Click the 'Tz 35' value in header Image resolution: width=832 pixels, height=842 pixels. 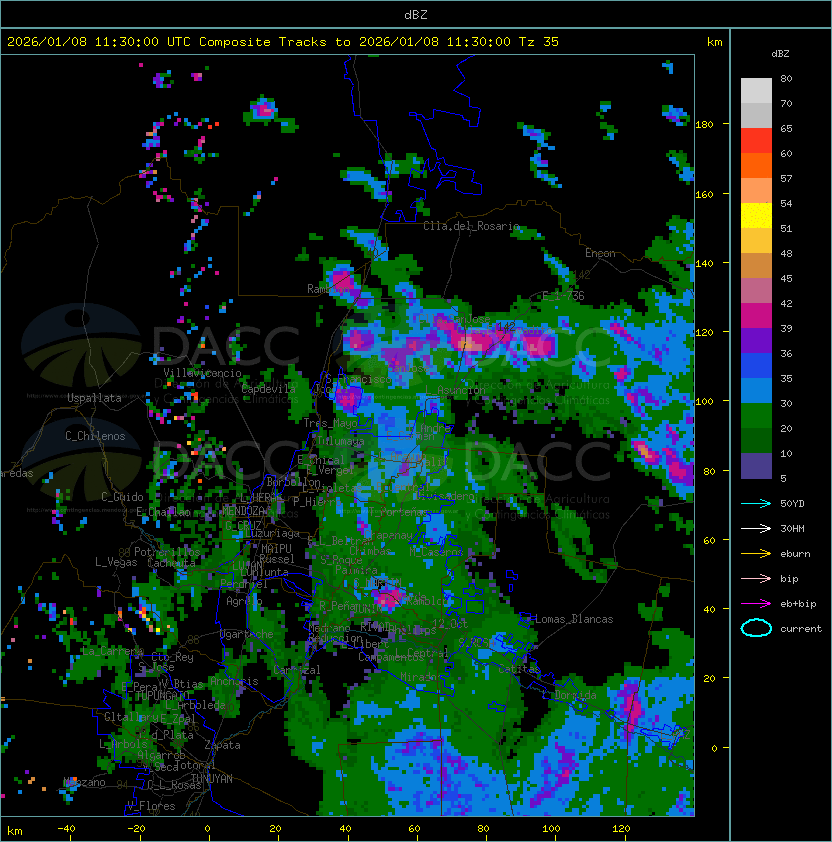click(x=539, y=42)
